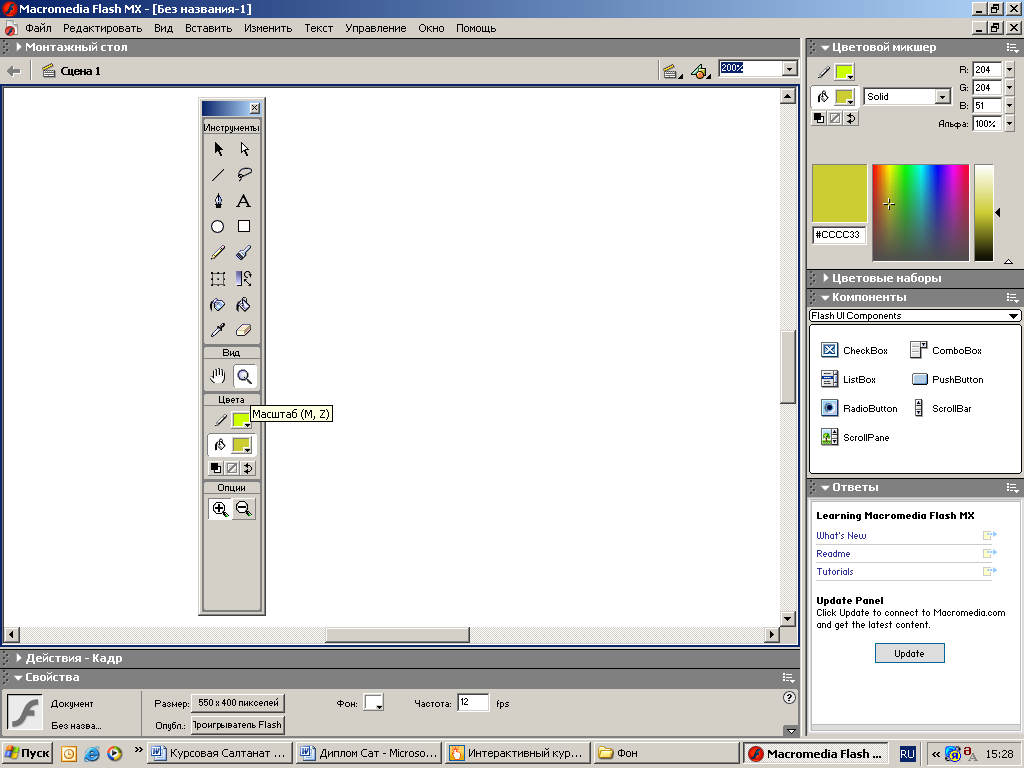Image resolution: width=1024 pixels, height=768 pixels.
Task: Select the Ink Bottle tool
Action: (x=218, y=305)
